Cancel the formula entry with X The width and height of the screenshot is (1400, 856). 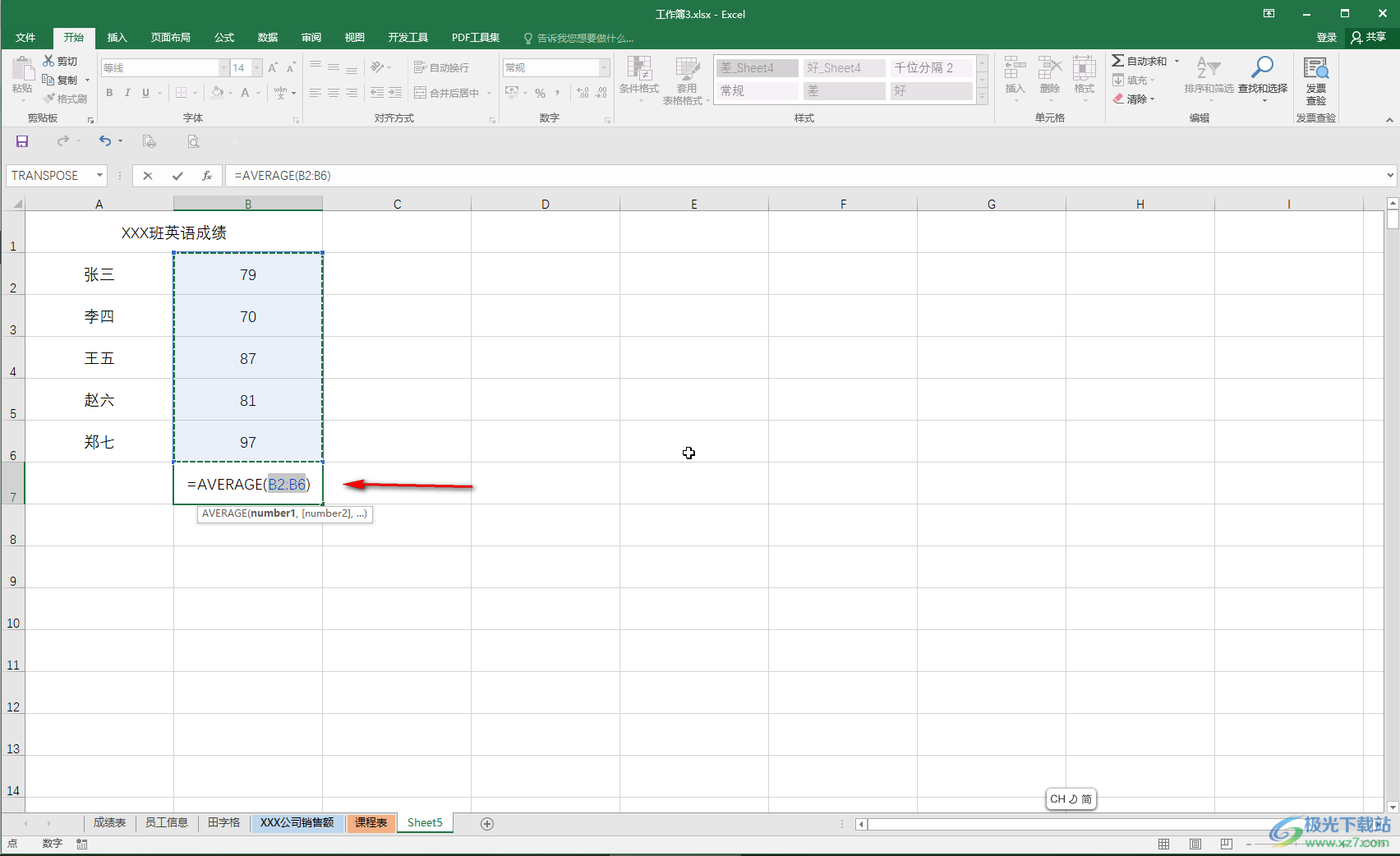[148, 175]
